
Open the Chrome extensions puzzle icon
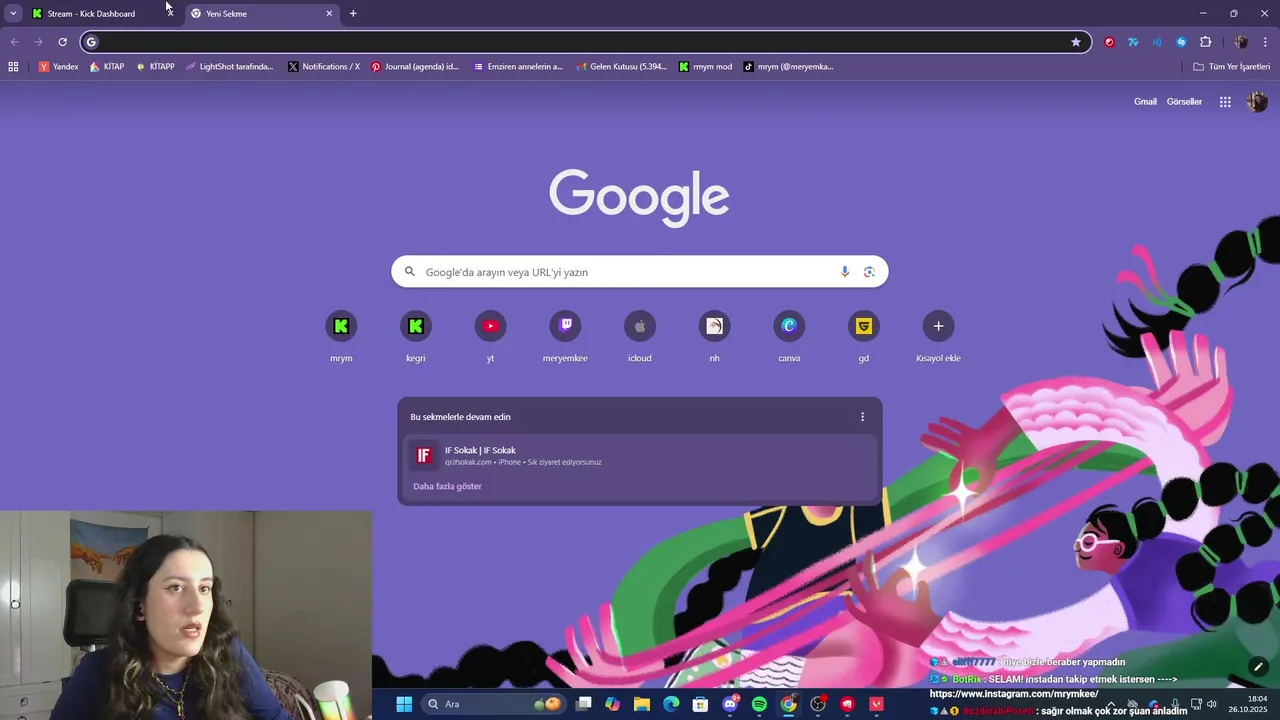point(1205,42)
